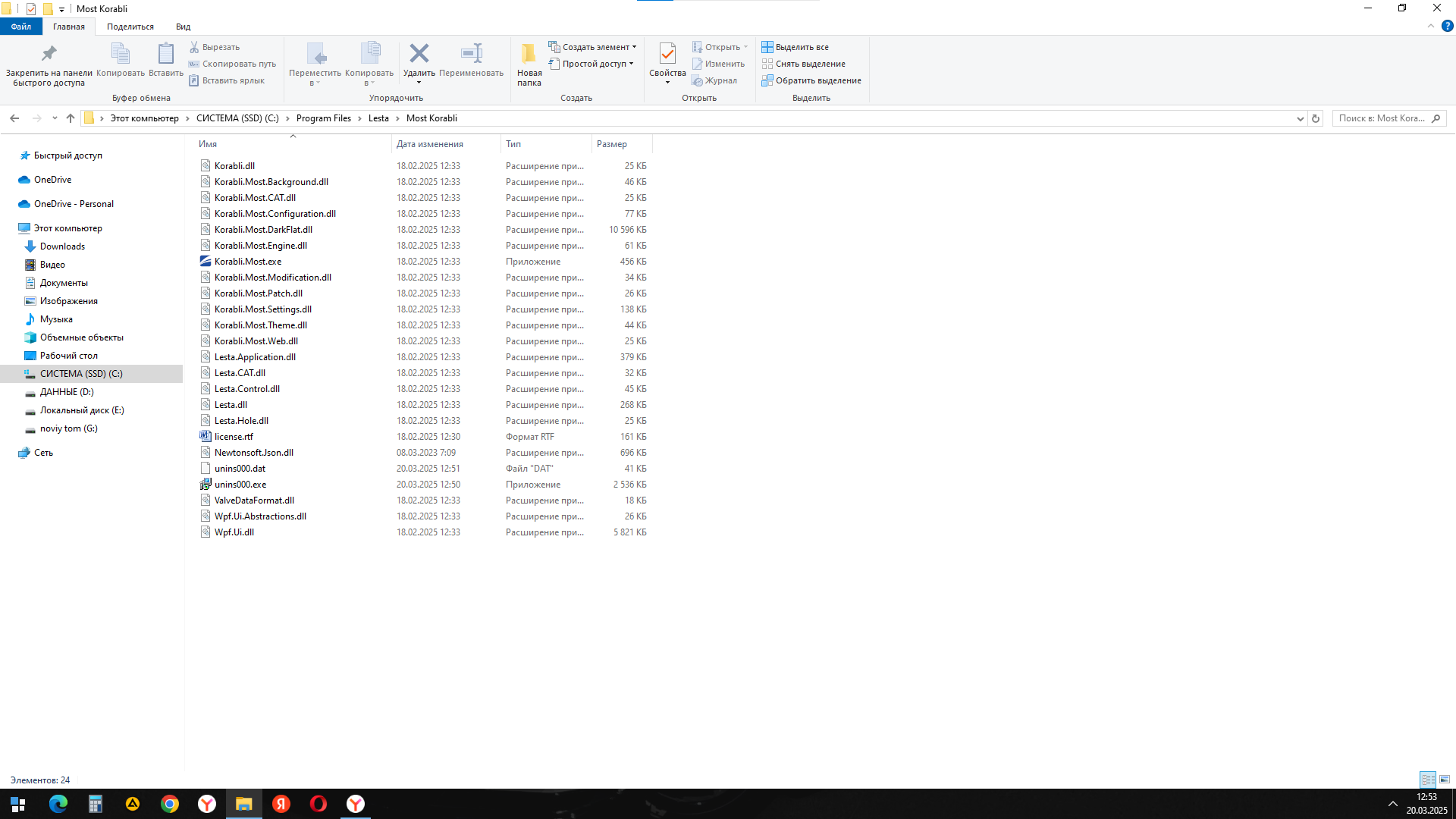Open OneDrive - Personal in sidebar
The height and width of the screenshot is (819, 1456).
(74, 204)
